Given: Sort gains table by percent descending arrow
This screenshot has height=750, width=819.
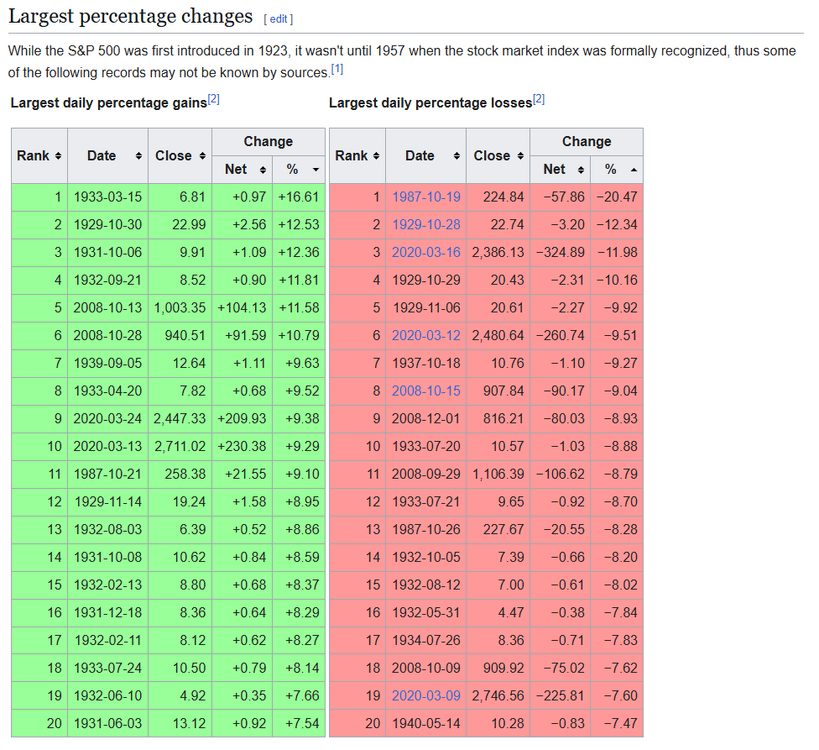Looking at the screenshot, I should [x=315, y=170].
